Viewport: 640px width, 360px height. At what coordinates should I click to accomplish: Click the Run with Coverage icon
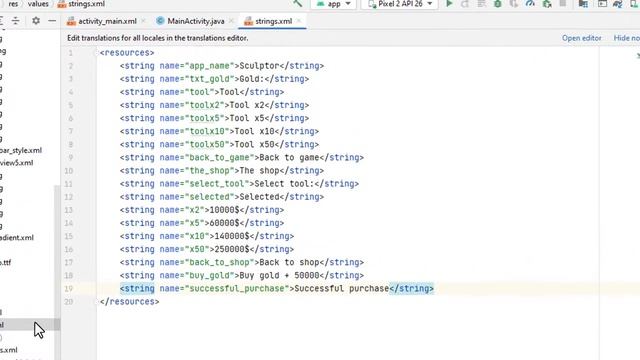pos(513,4)
